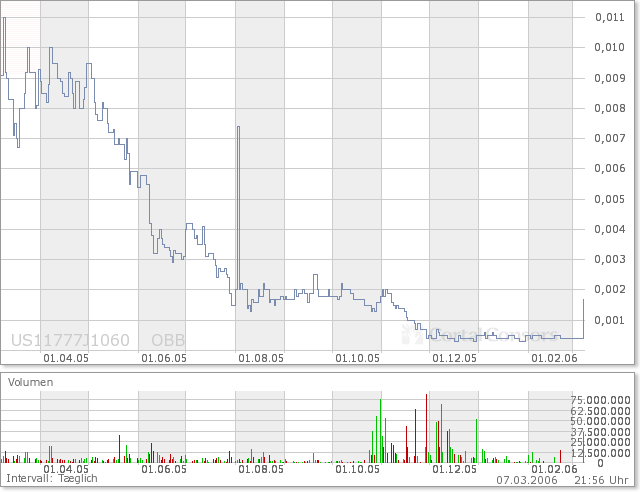
Task: Select 01.02.06 on the price chart axis
Action: pyautogui.click(x=554, y=356)
